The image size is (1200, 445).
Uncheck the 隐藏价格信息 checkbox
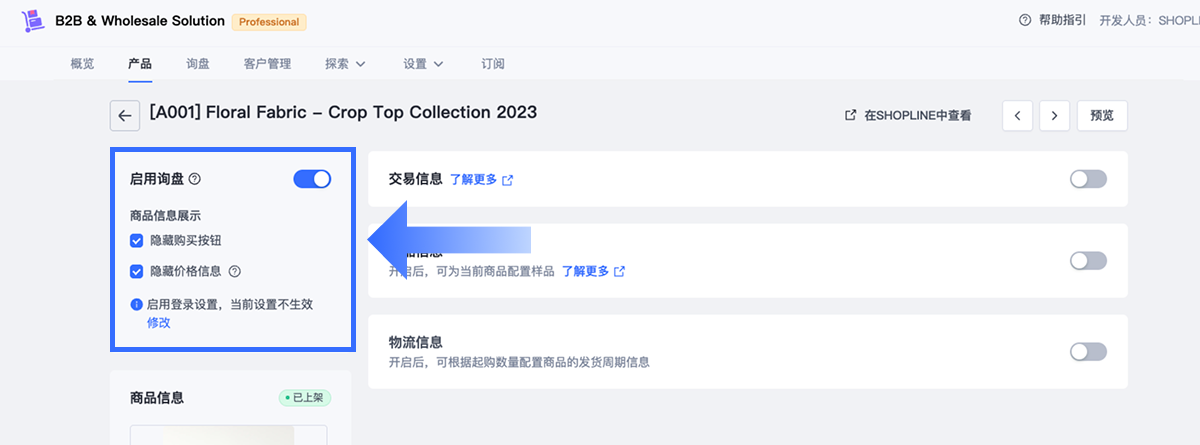pyautogui.click(x=136, y=271)
